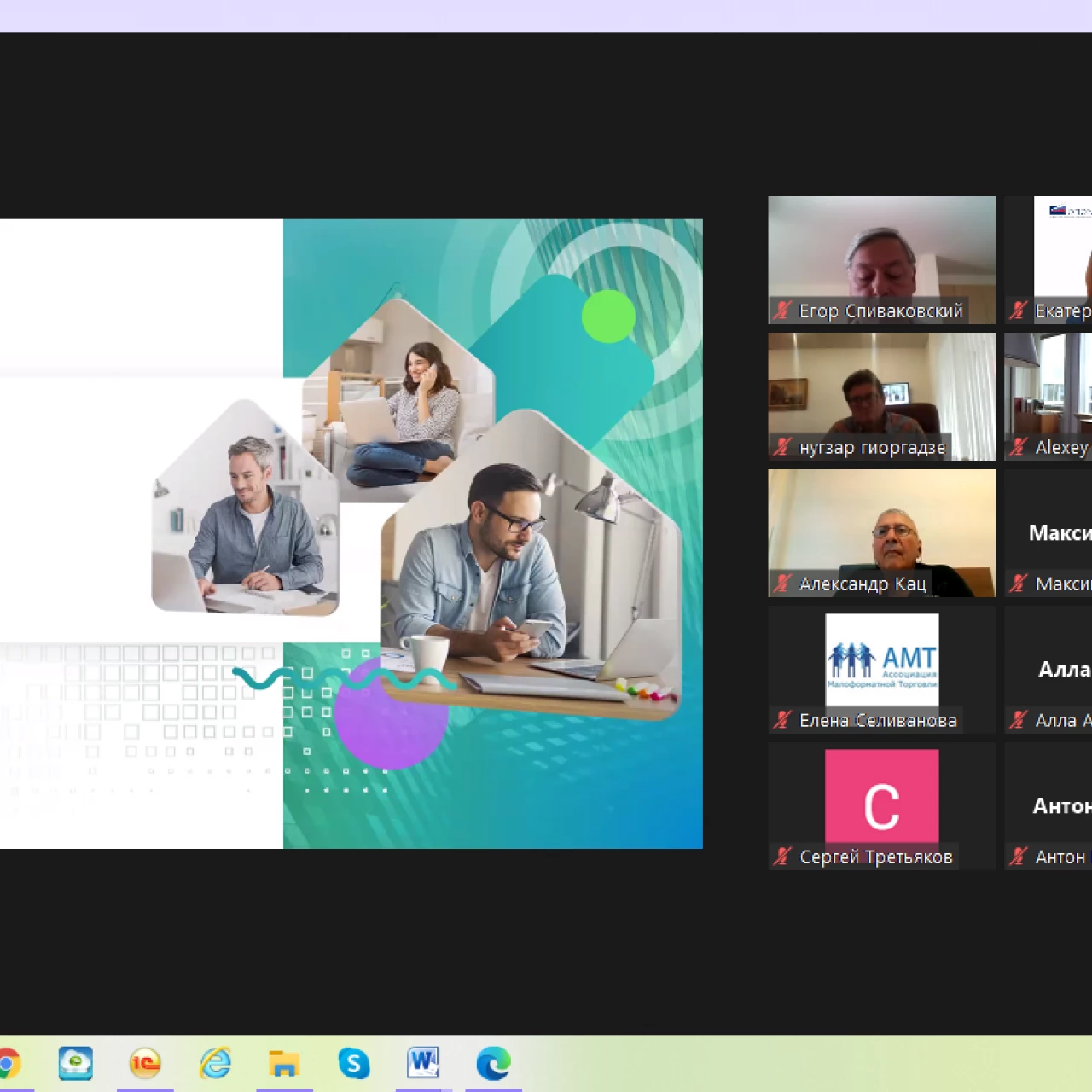Switch to Skype in the taskbar
This screenshot has height=1092, width=1092.
pyautogui.click(x=354, y=1064)
